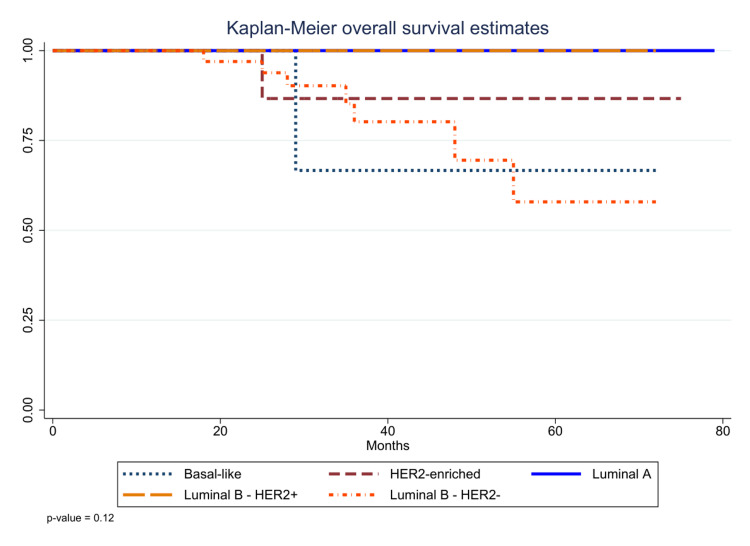Viewport: 750px width, 546px height.
Task: Click the 60 months x-axis tick
Action: coord(555,431)
